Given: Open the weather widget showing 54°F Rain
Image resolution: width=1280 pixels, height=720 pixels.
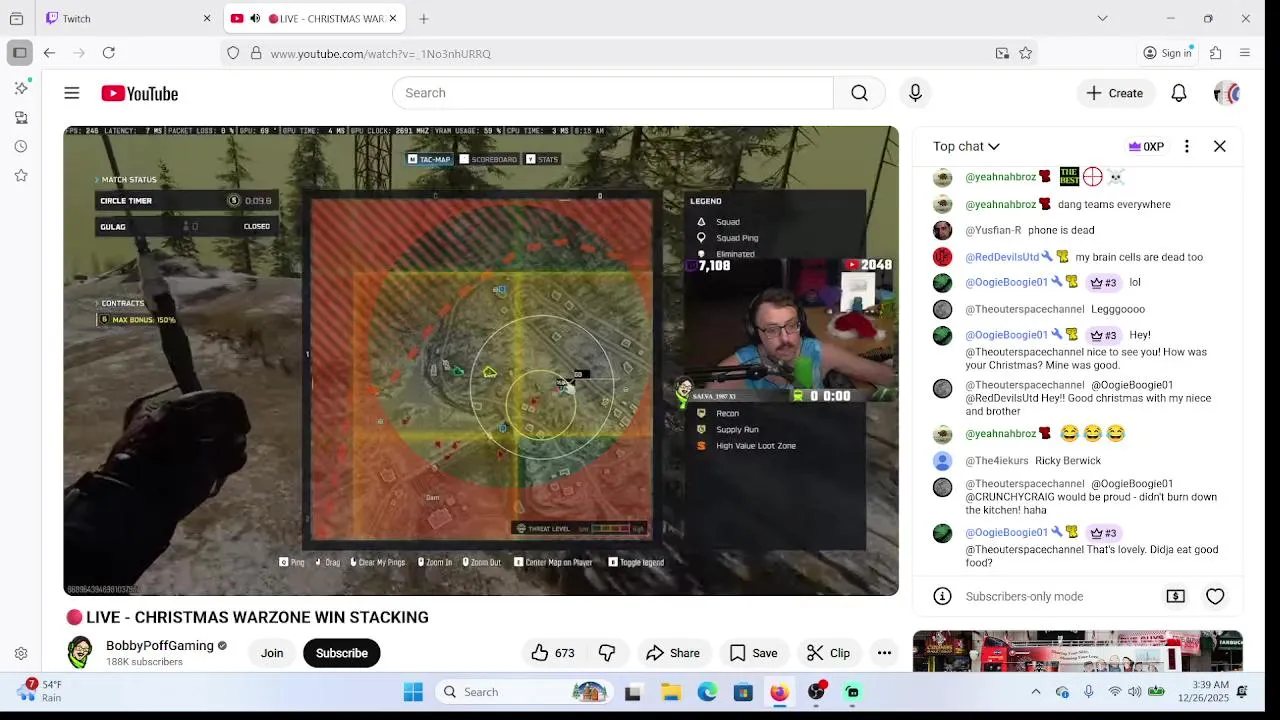Looking at the screenshot, I should 38,691.
